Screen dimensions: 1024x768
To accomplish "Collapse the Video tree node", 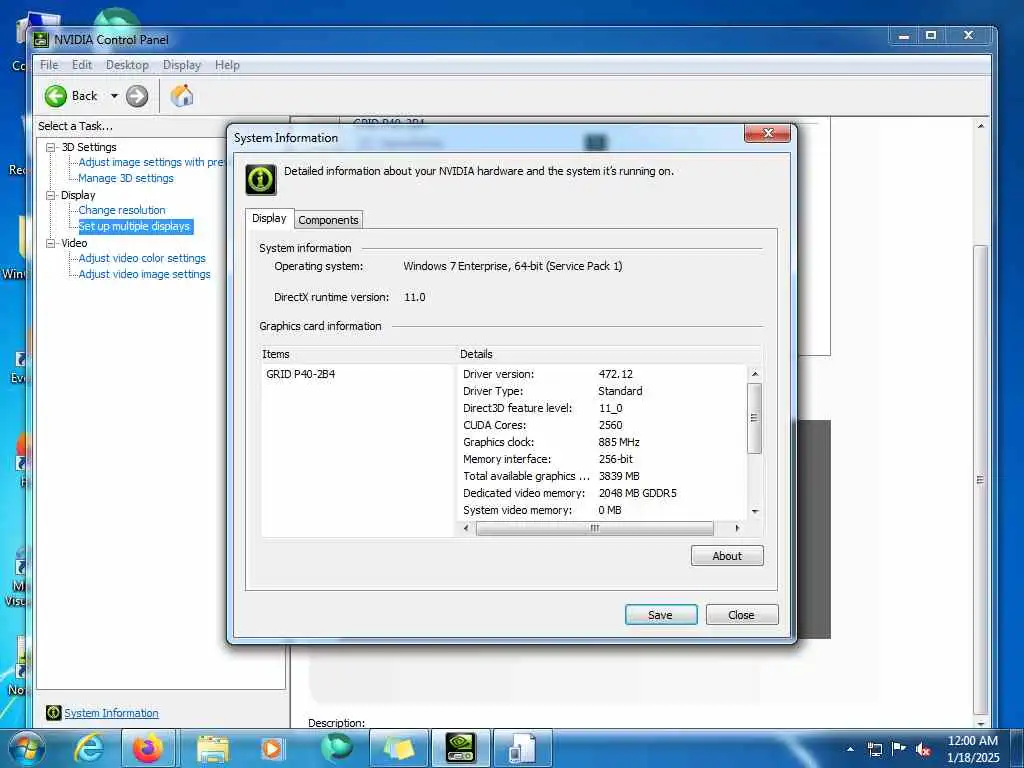I will 50,243.
